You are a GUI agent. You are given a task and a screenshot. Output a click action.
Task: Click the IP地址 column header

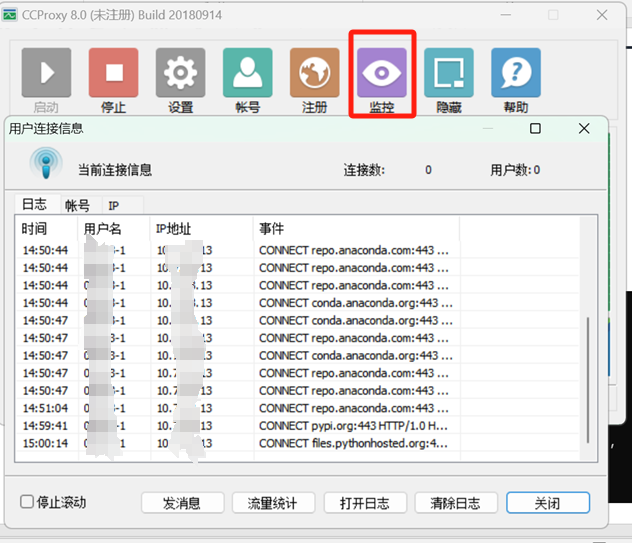click(x=202, y=229)
